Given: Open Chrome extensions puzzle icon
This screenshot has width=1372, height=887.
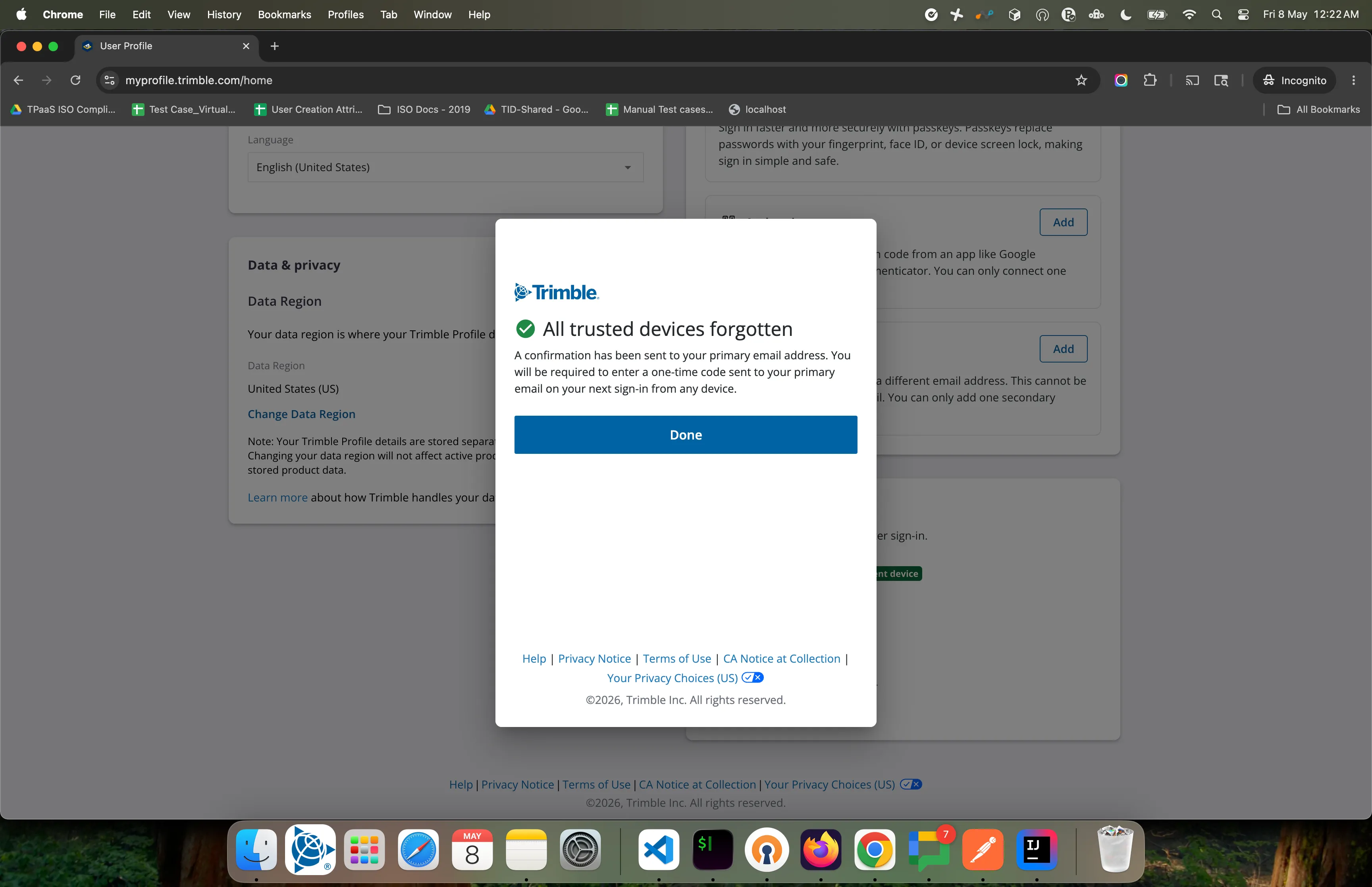Looking at the screenshot, I should pos(1150,80).
